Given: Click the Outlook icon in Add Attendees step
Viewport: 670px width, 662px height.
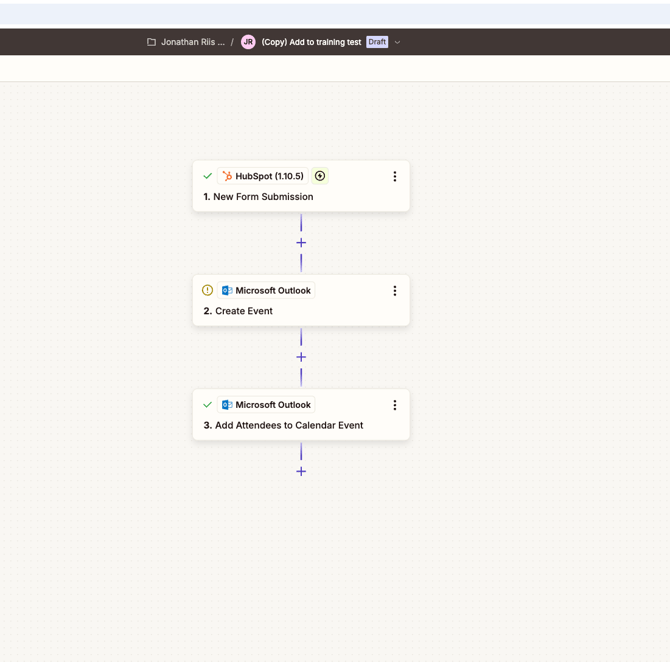Looking at the screenshot, I should 227,405.
